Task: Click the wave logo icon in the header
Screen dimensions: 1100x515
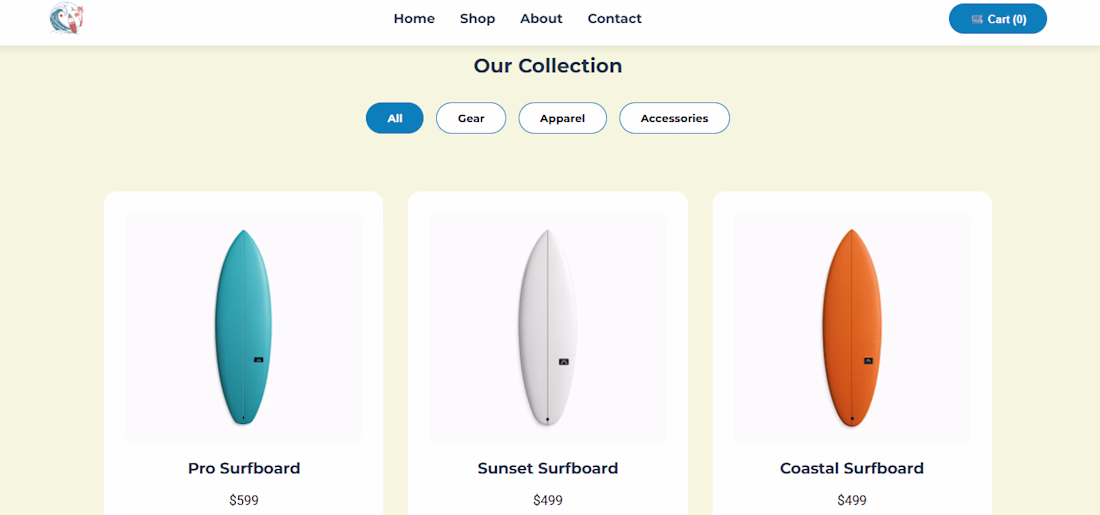Action: coord(66,18)
